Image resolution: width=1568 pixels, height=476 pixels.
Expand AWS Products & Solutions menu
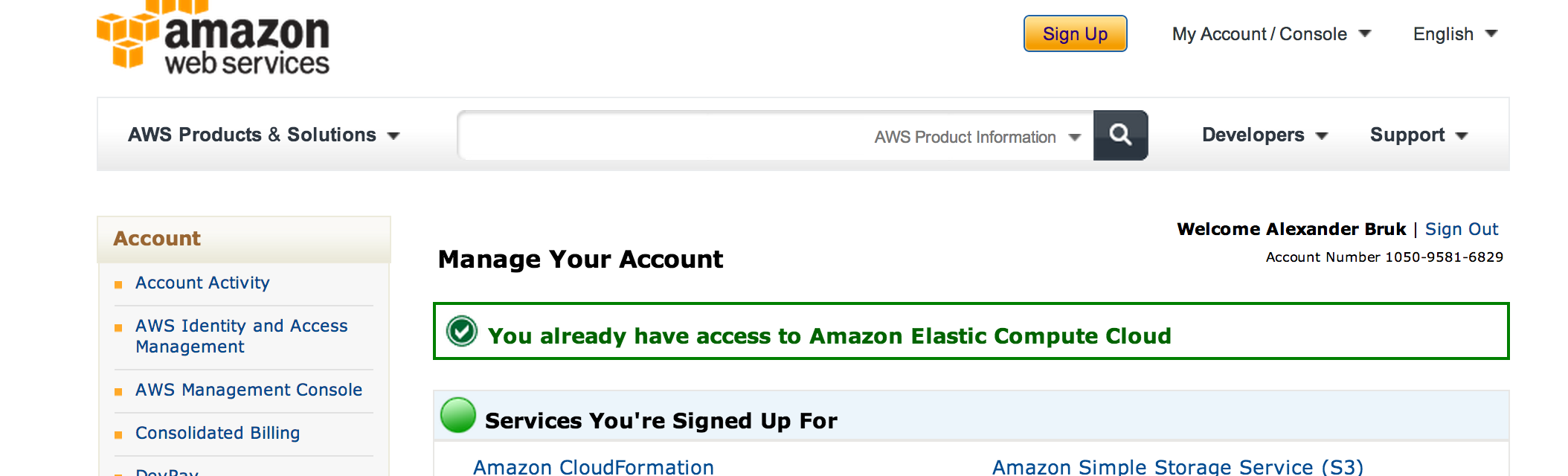point(264,135)
